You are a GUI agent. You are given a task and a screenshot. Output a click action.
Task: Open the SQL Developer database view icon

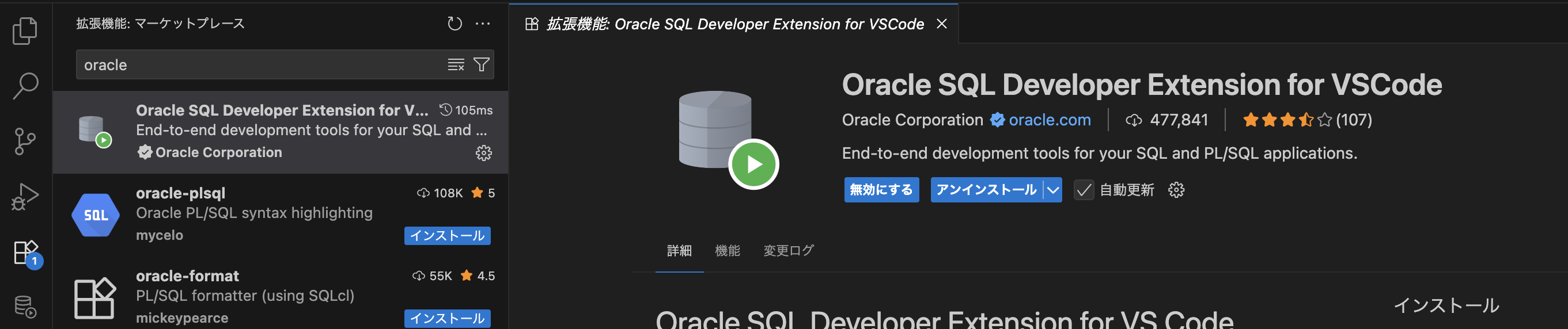(25, 307)
